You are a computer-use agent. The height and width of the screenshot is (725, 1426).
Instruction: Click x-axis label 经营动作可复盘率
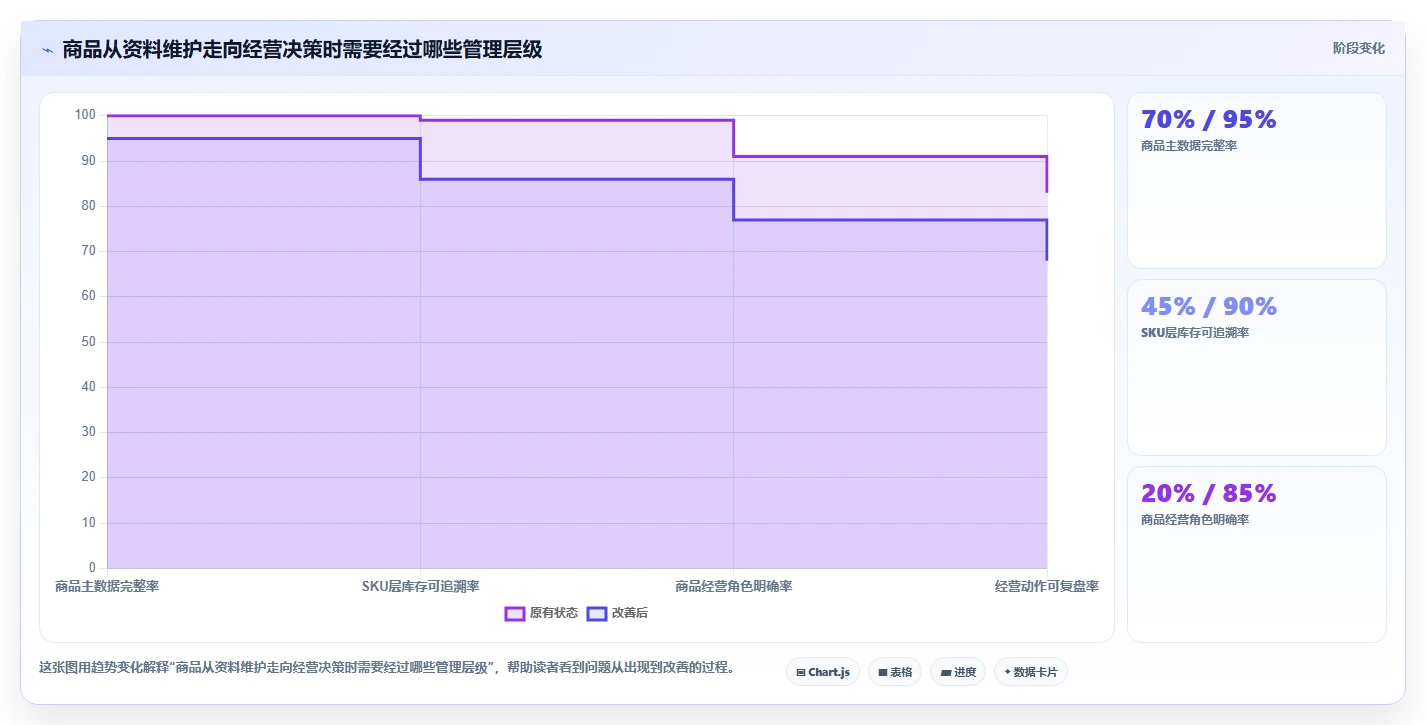[1047, 586]
